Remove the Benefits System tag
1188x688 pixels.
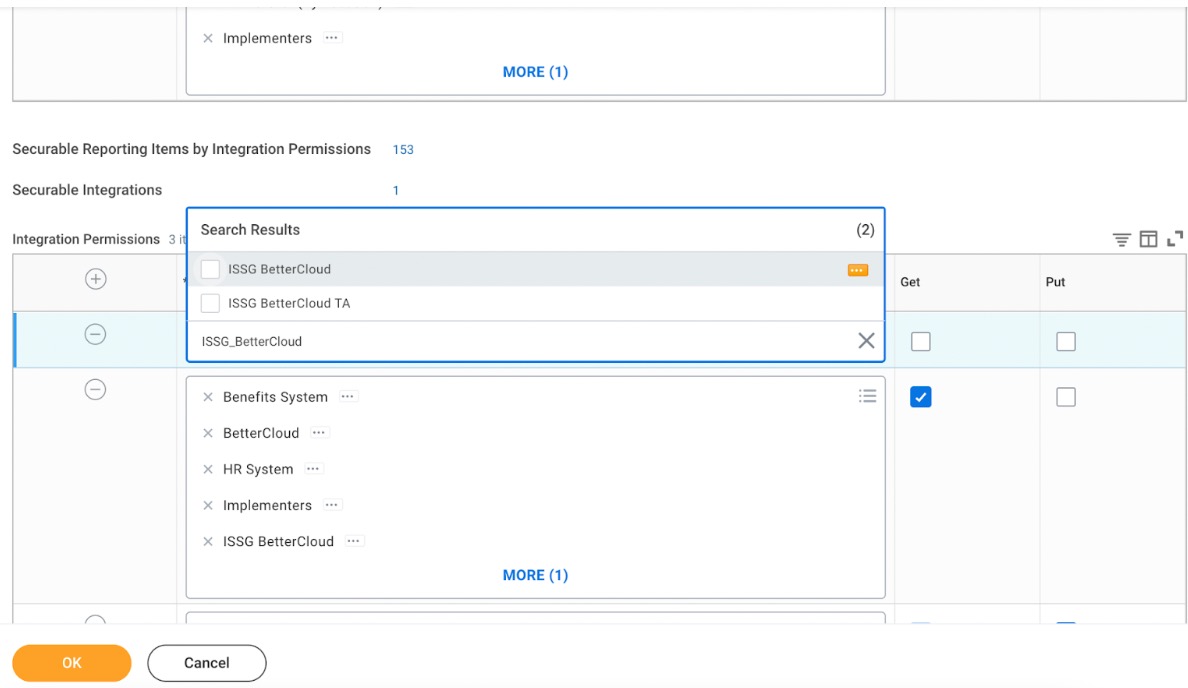click(208, 396)
